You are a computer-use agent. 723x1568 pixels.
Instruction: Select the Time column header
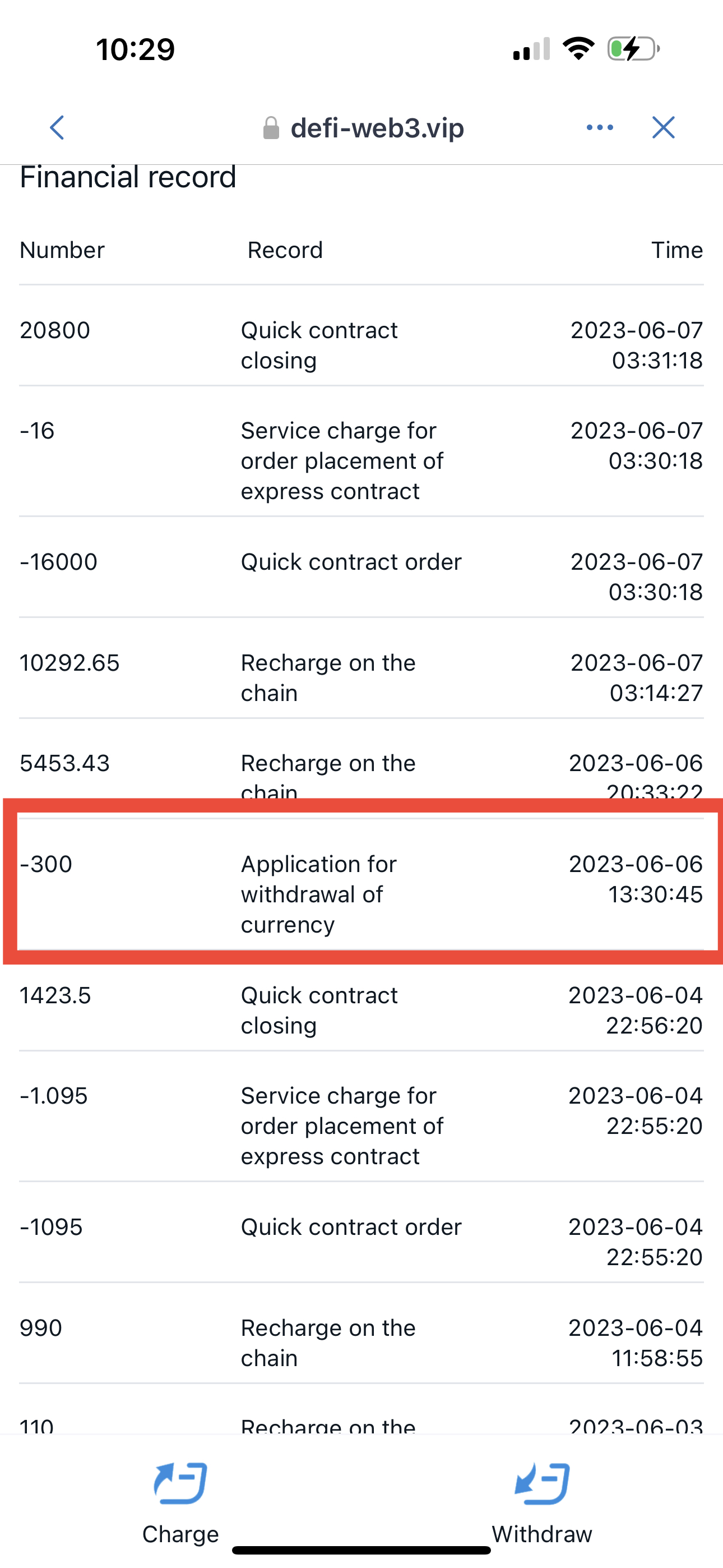tap(676, 250)
